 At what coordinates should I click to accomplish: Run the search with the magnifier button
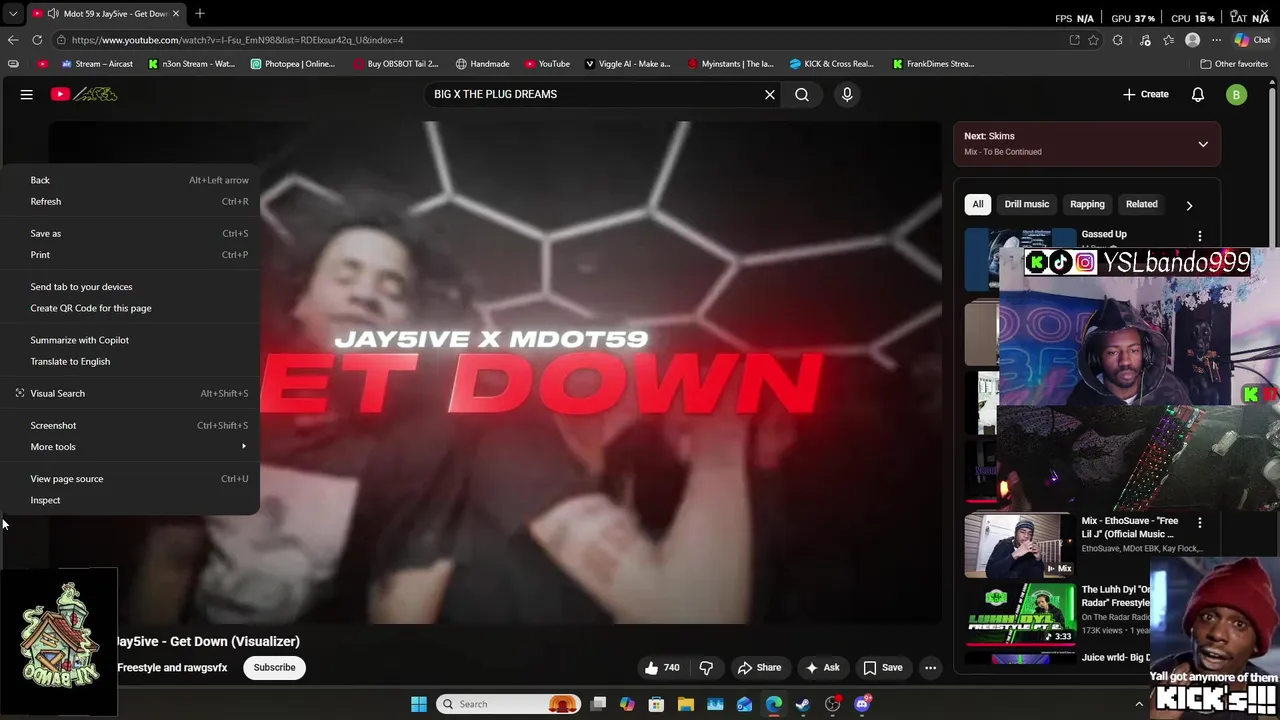(x=802, y=94)
